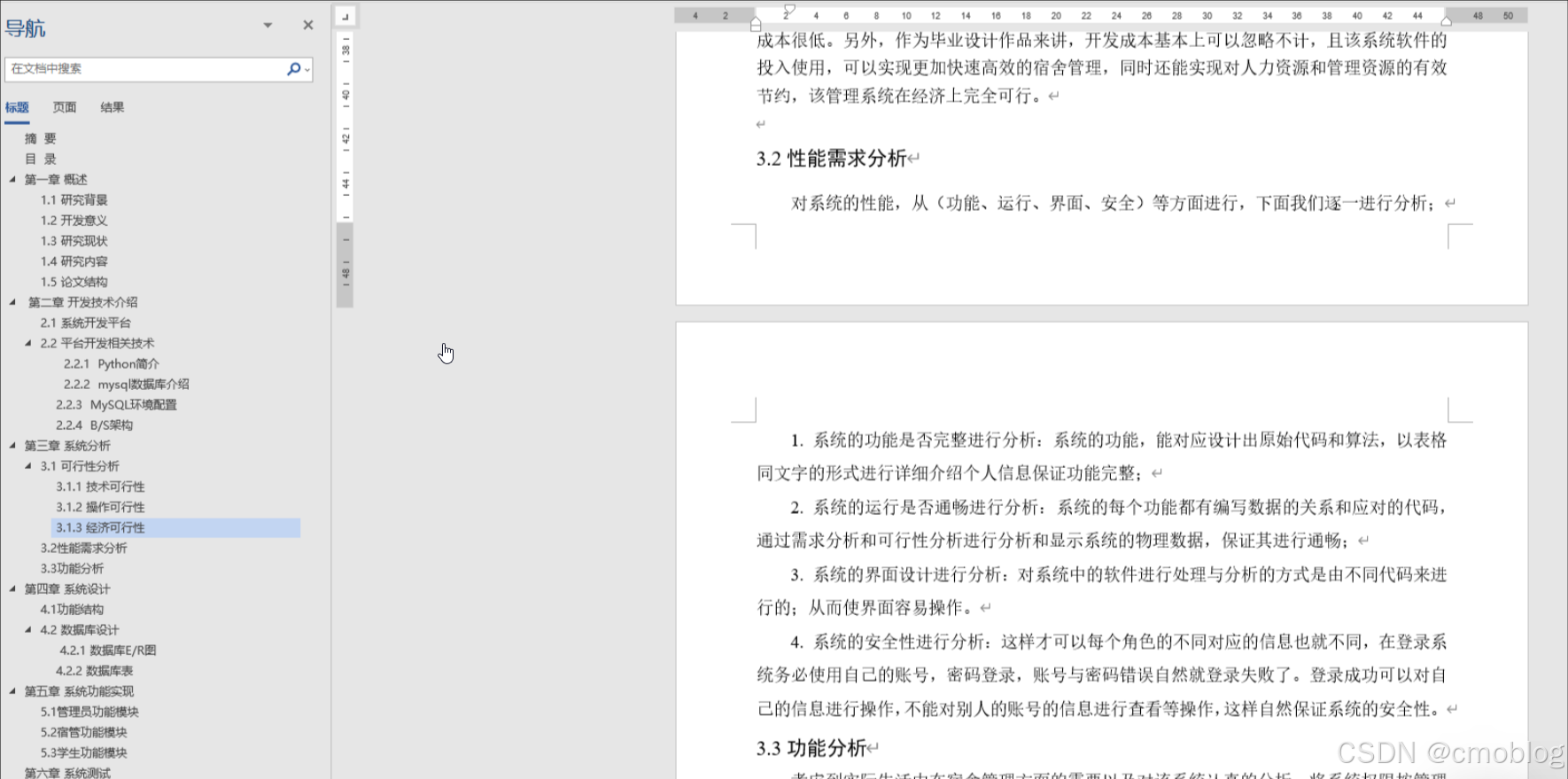The image size is (1568, 779).
Task: Jump to 1.5 论文结构
Action: (x=74, y=282)
